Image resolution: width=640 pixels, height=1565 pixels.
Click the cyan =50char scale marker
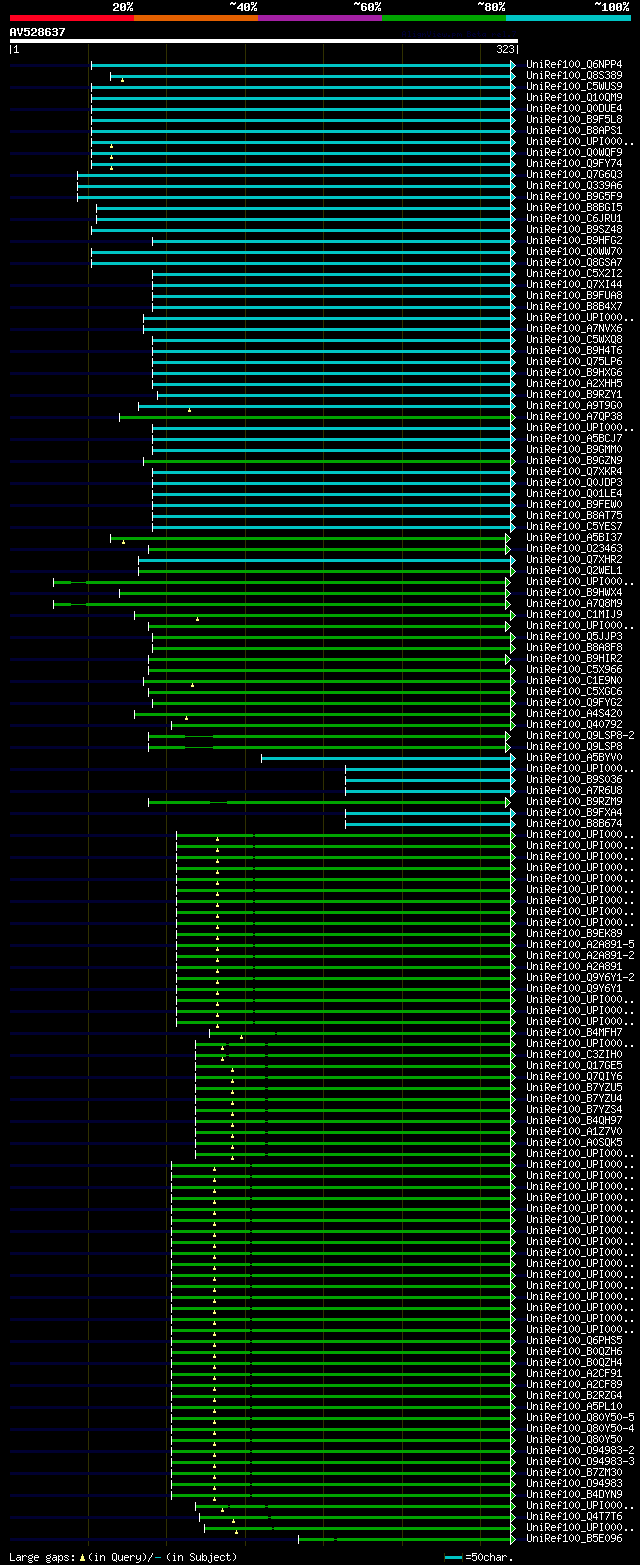pyautogui.click(x=453, y=1557)
